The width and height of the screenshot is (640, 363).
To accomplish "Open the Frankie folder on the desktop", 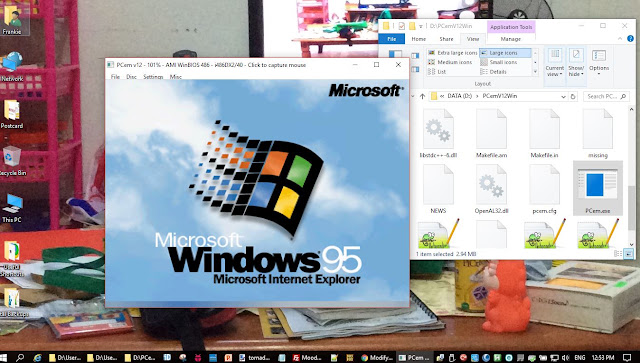I will pos(13,19).
